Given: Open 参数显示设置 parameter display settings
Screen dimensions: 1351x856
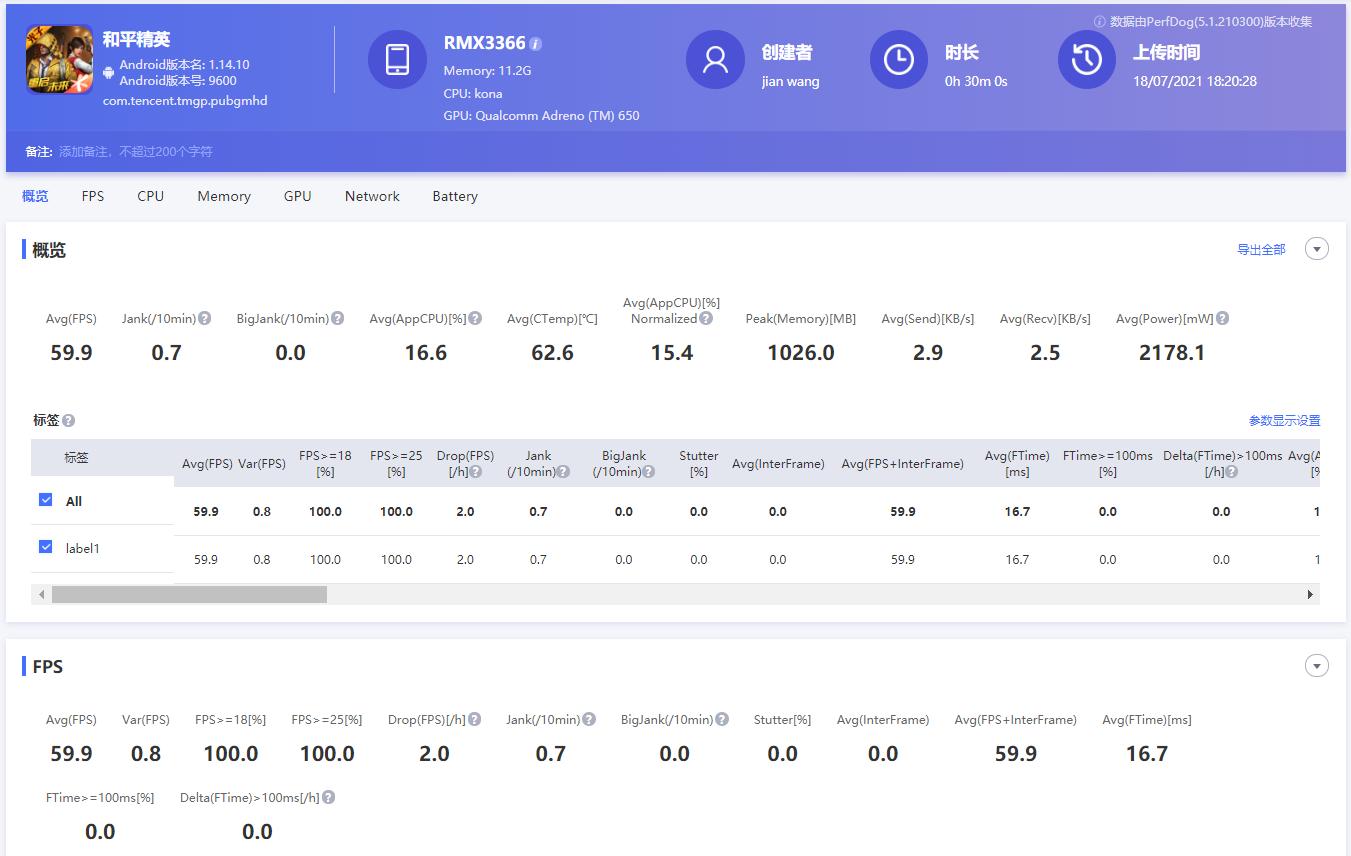Looking at the screenshot, I should point(1284,421).
